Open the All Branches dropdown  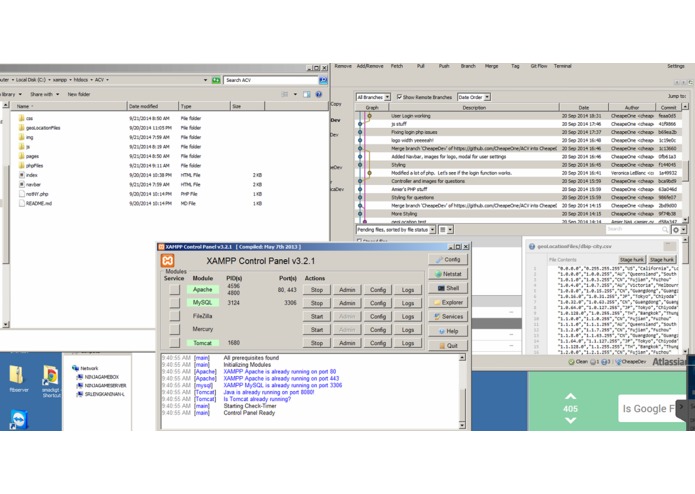click(373, 97)
